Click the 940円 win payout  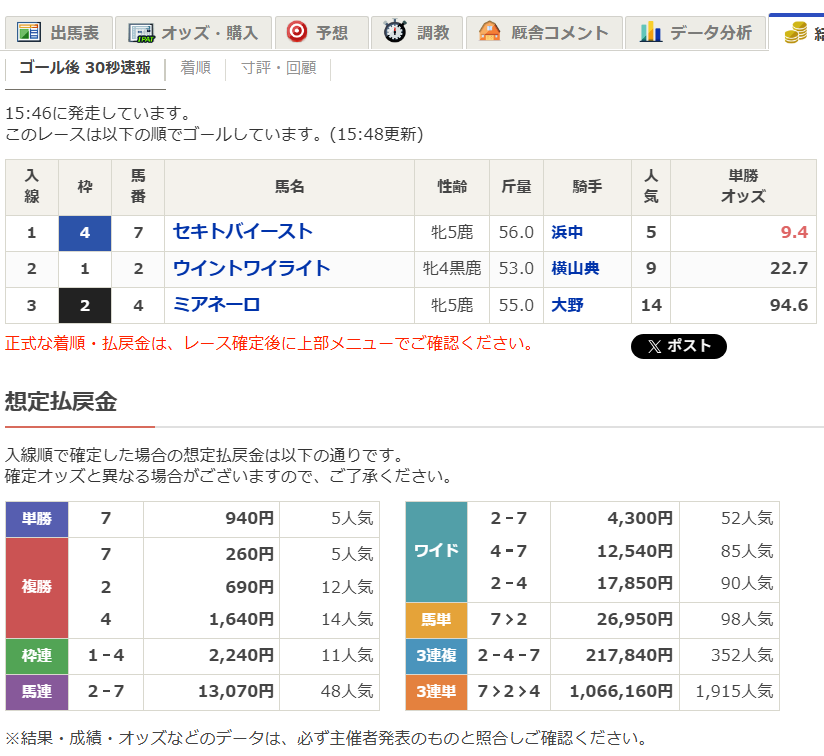250,519
